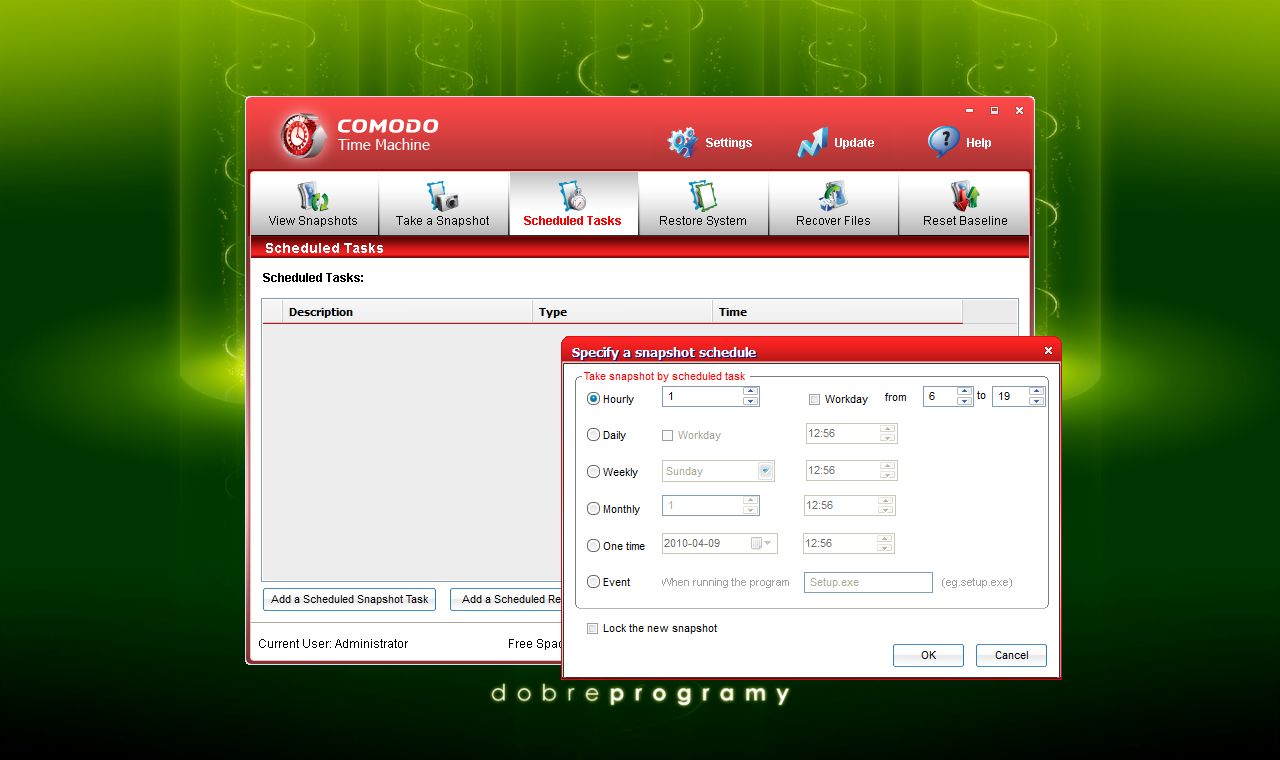This screenshot has width=1280, height=760.
Task: Click the Take a Snapshot camera icon
Action: 442,196
